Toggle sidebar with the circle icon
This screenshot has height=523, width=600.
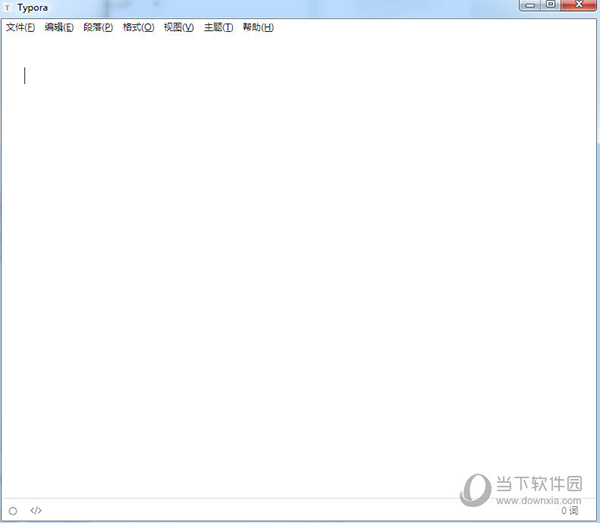pos(13,511)
